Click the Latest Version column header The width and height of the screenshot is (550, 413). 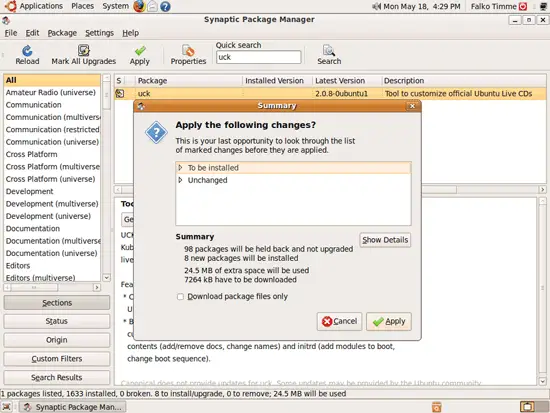347,81
